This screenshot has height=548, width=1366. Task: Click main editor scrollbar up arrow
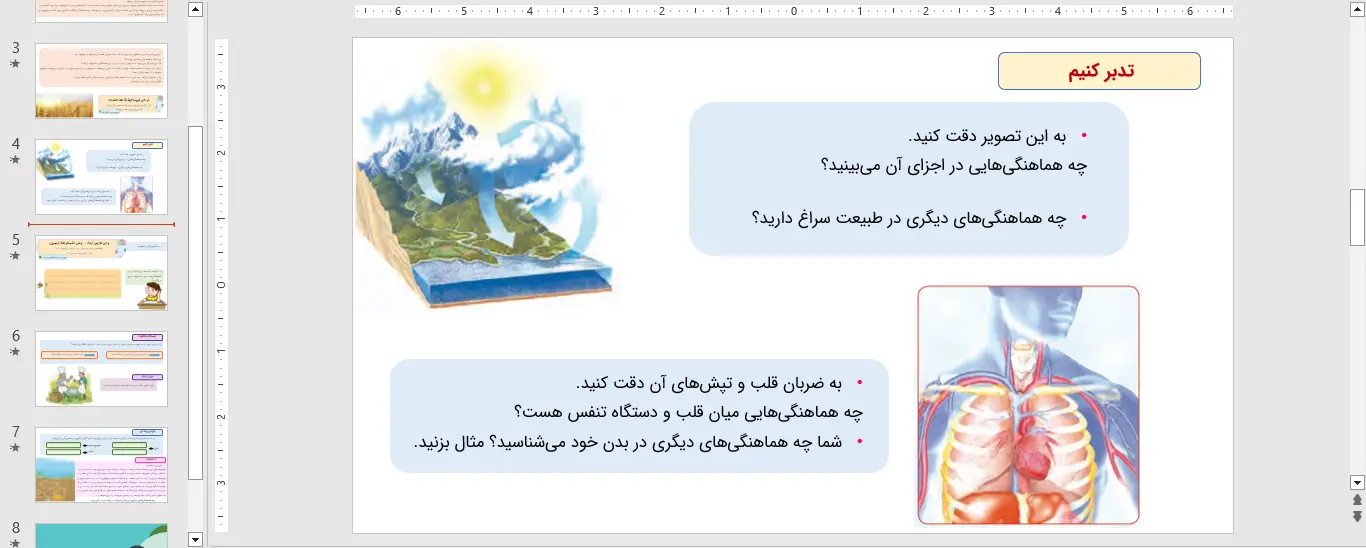tap(1357, 9)
